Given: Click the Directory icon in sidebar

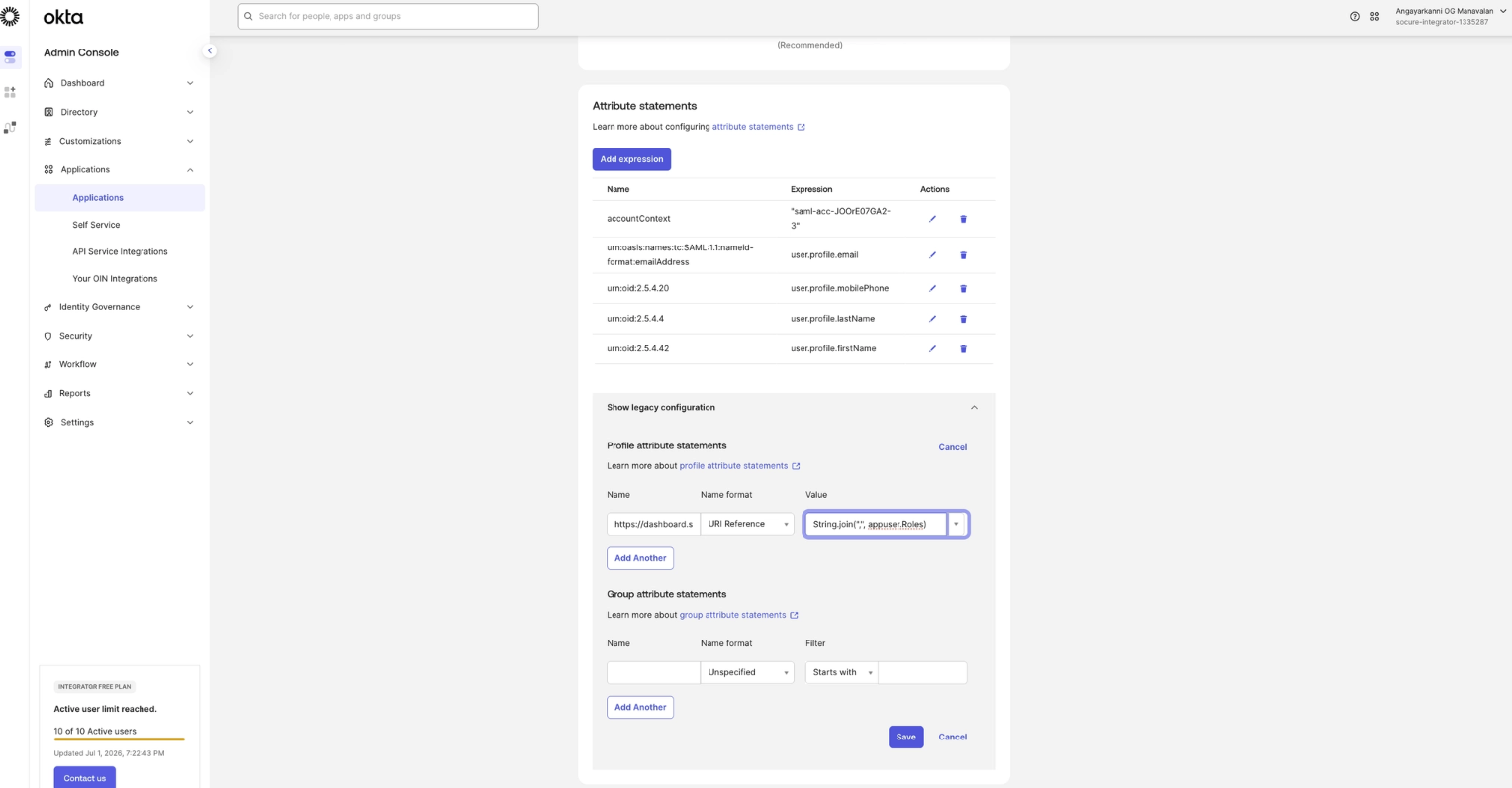Looking at the screenshot, I should (x=48, y=112).
